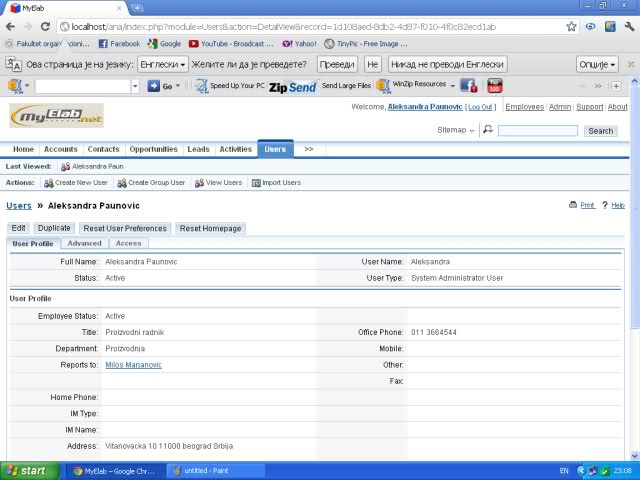Image resolution: width=640 pixels, height=480 pixels.
Task: Open the Opportunities module tab
Action: (x=153, y=149)
